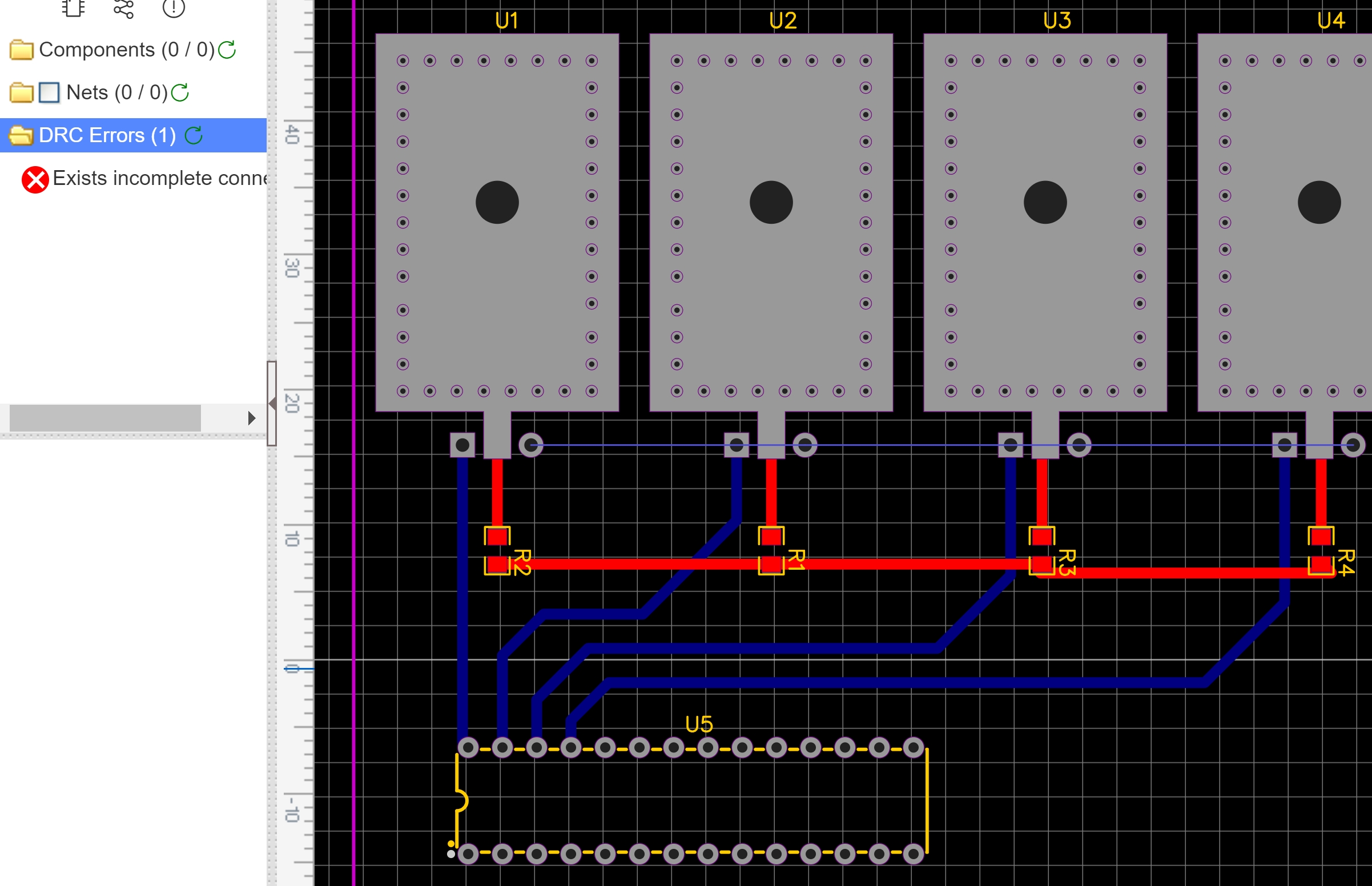The height and width of the screenshot is (886, 1372).
Task: Select the upper pad of R2
Action: coord(497,536)
